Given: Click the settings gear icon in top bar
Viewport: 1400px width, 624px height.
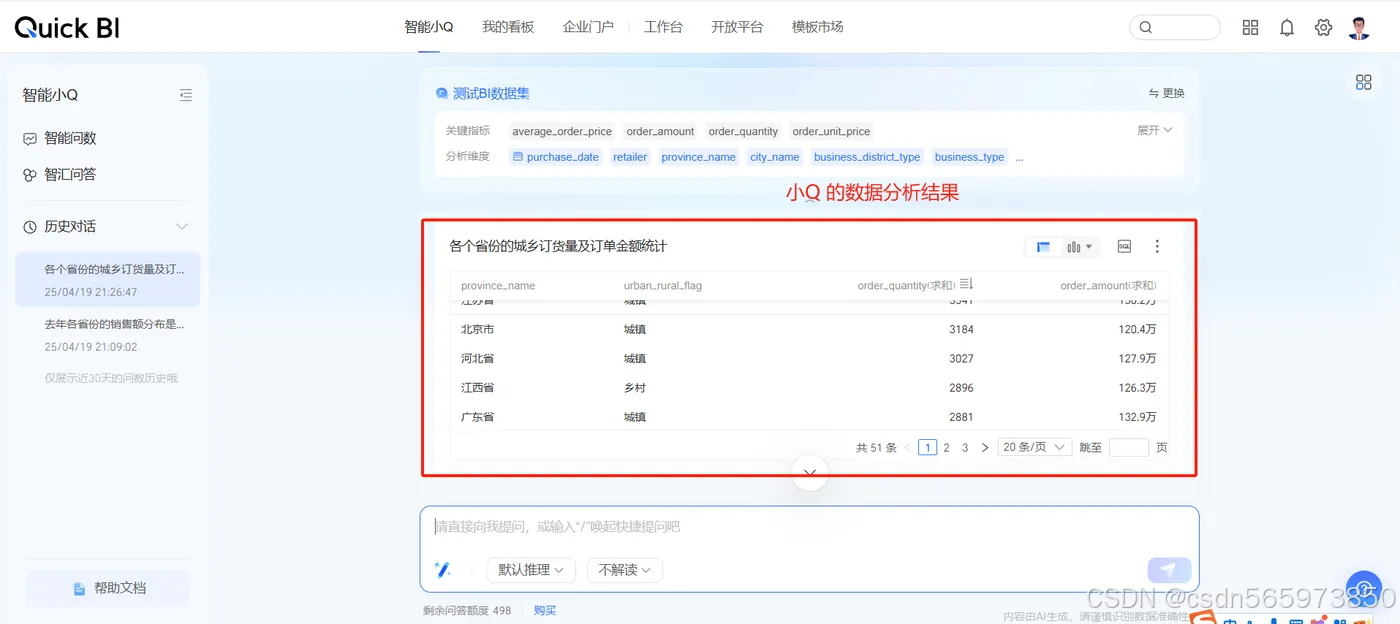Looking at the screenshot, I should pos(1323,27).
